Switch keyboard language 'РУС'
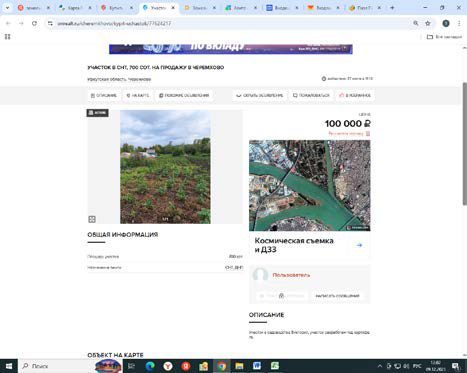This screenshot has height=373, width=467. [x=417, y=366]
